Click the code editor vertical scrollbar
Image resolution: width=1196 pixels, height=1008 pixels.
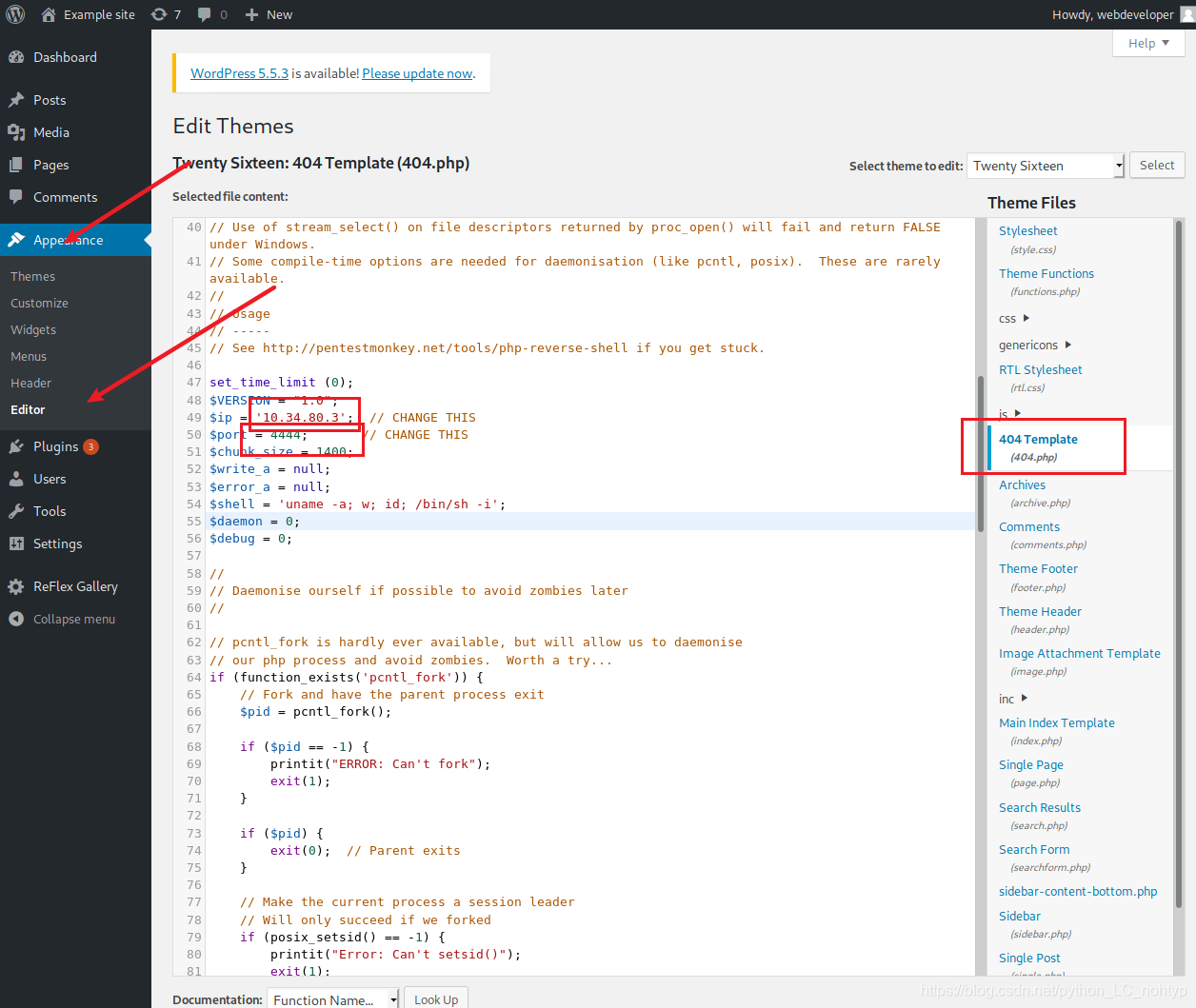[981, 453]
